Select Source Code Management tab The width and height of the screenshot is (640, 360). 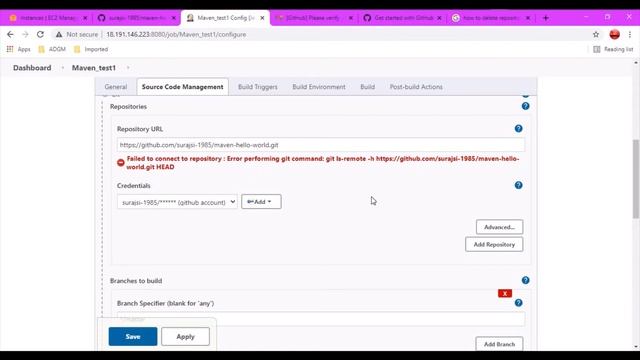point(182,87)
